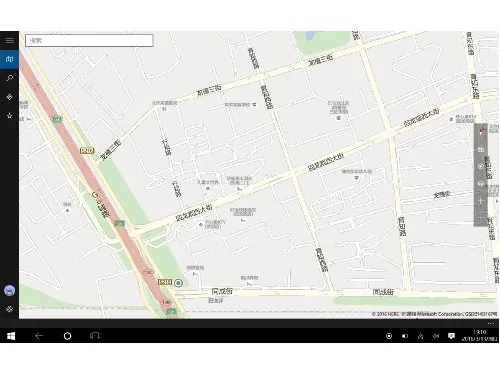
Task: Click the compass rotate-to-north control
Action: [x=480, y=131]
